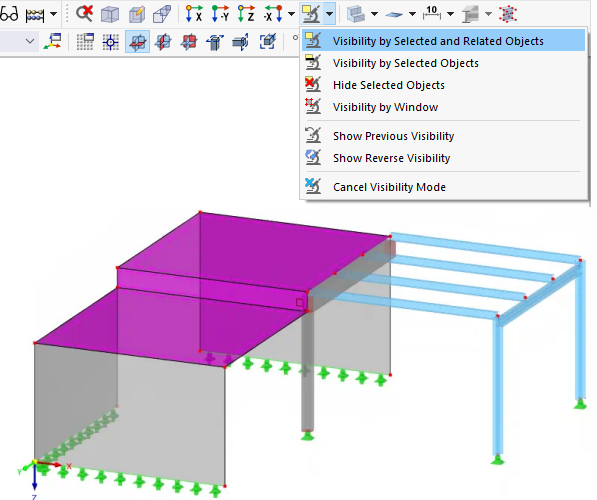Image resolution: width=597 pixels, height=500 pixels.
Task: Open the combo box chevron at left
Action: tap(30, 41)
